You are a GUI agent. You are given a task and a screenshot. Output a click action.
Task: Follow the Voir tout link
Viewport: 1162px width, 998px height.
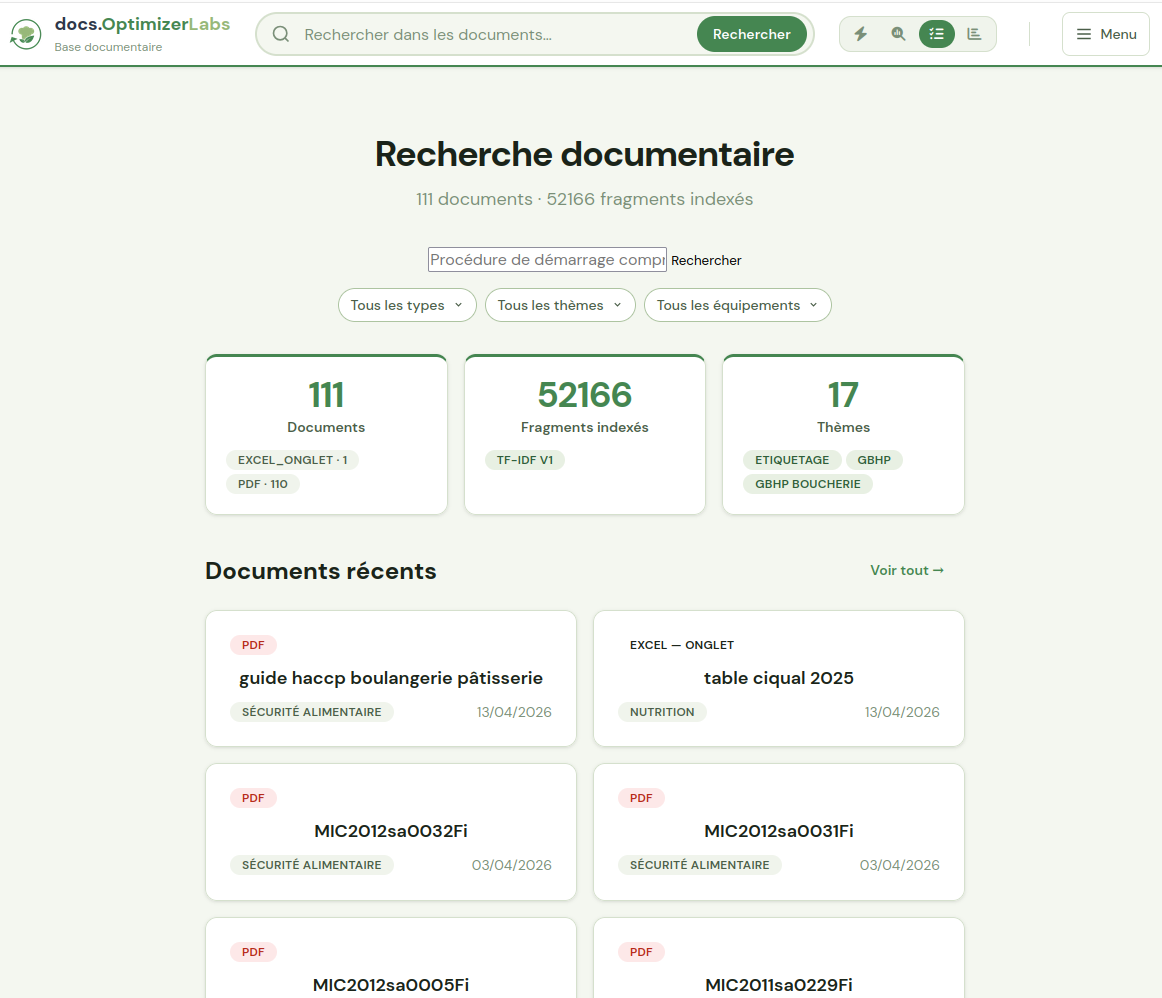click(x=906, y=570)
